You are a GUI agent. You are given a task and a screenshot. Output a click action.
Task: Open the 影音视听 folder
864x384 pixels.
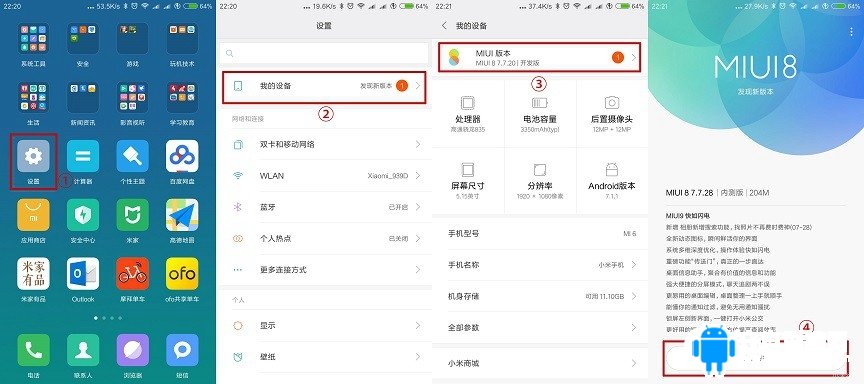(132, 98)
